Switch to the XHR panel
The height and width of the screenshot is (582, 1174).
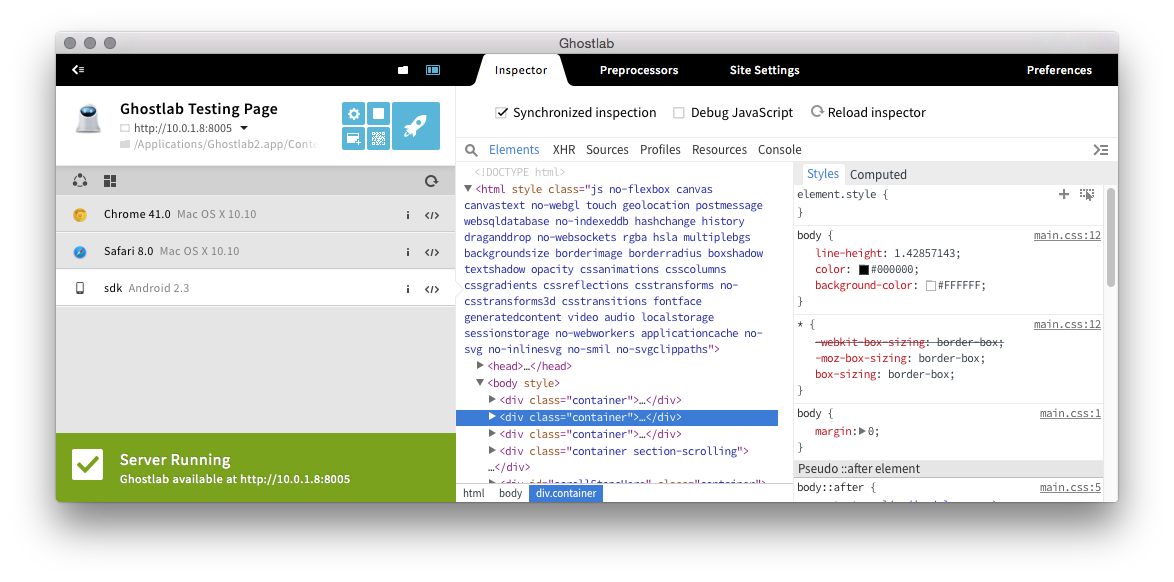point(564,150)
